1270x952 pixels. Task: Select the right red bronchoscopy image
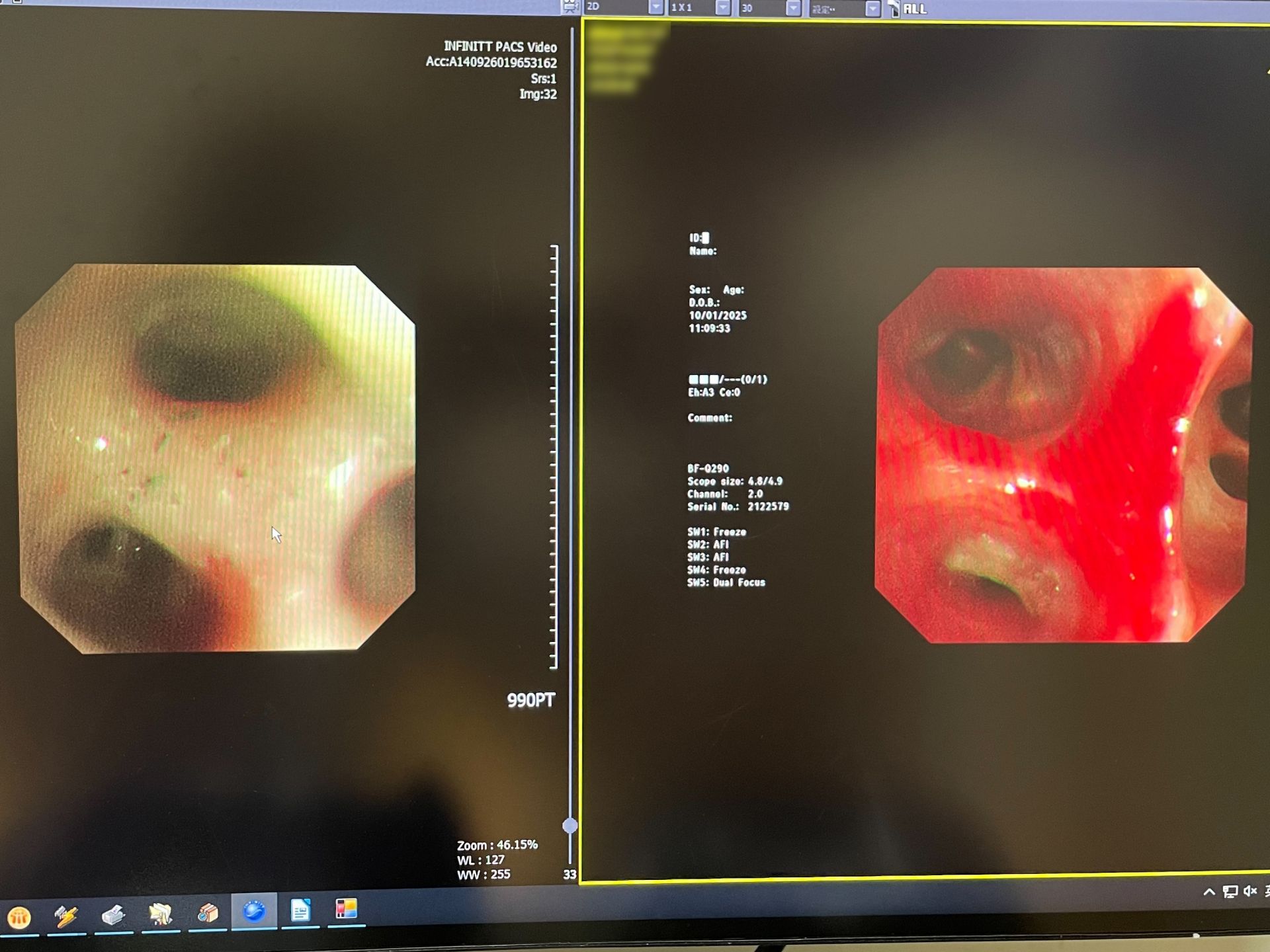1062,455
